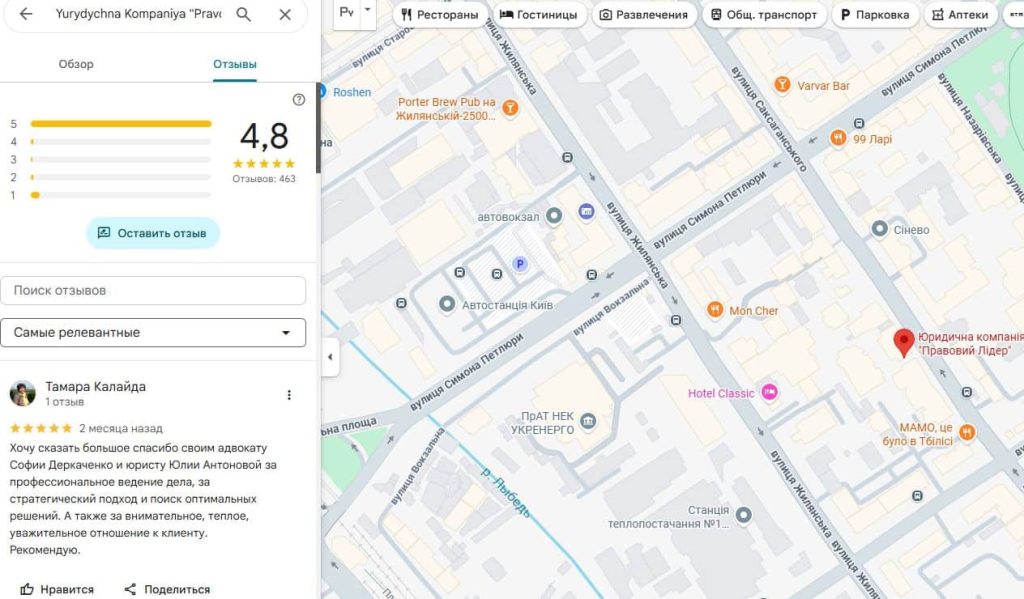Select the Парковка filter chip
This screenshot has width=1024, height=599.
pyautogui.click(x=875, y=14)
